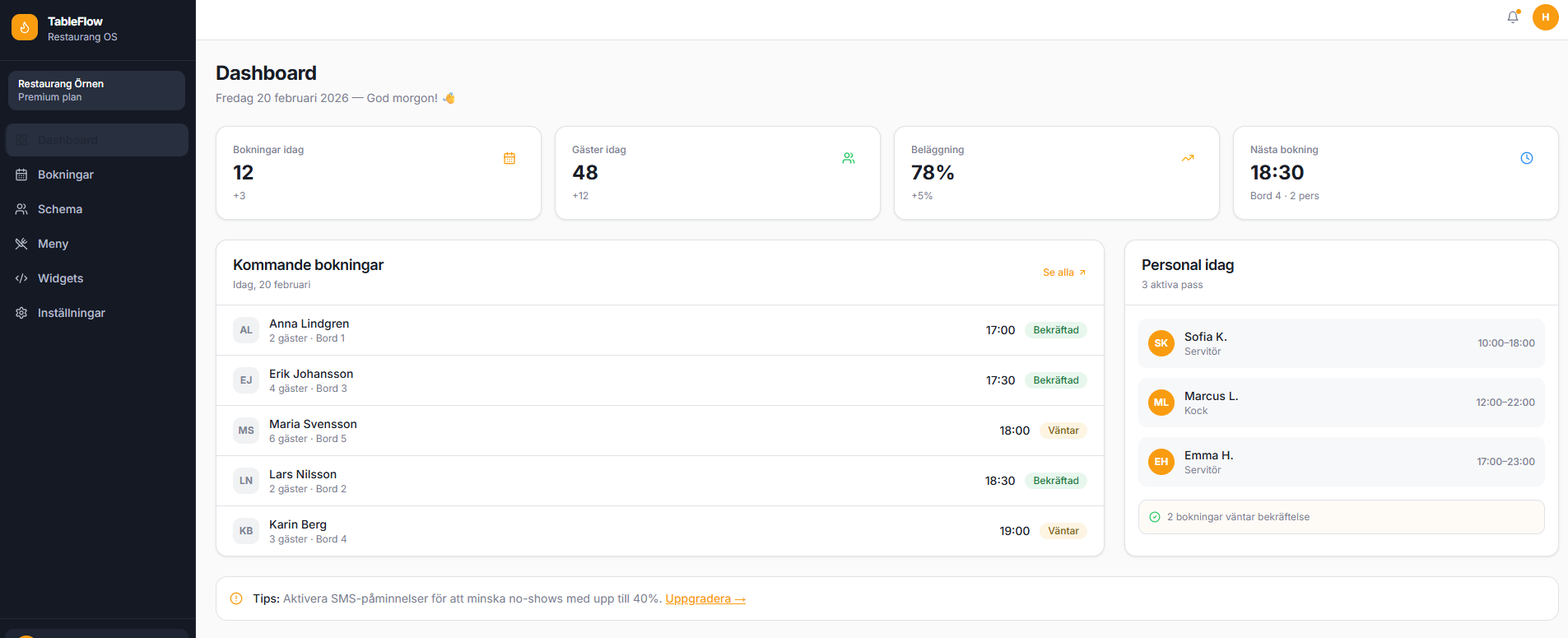Click the 19:00 booking time
This screenshot has width=1568, height=638.
coord(1014,531)
